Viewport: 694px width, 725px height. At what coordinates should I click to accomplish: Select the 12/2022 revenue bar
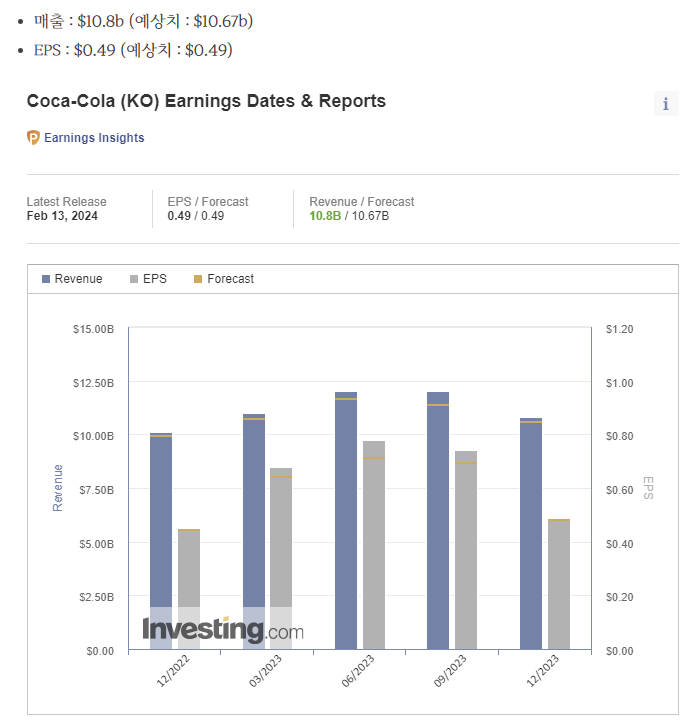coord(161,541)
